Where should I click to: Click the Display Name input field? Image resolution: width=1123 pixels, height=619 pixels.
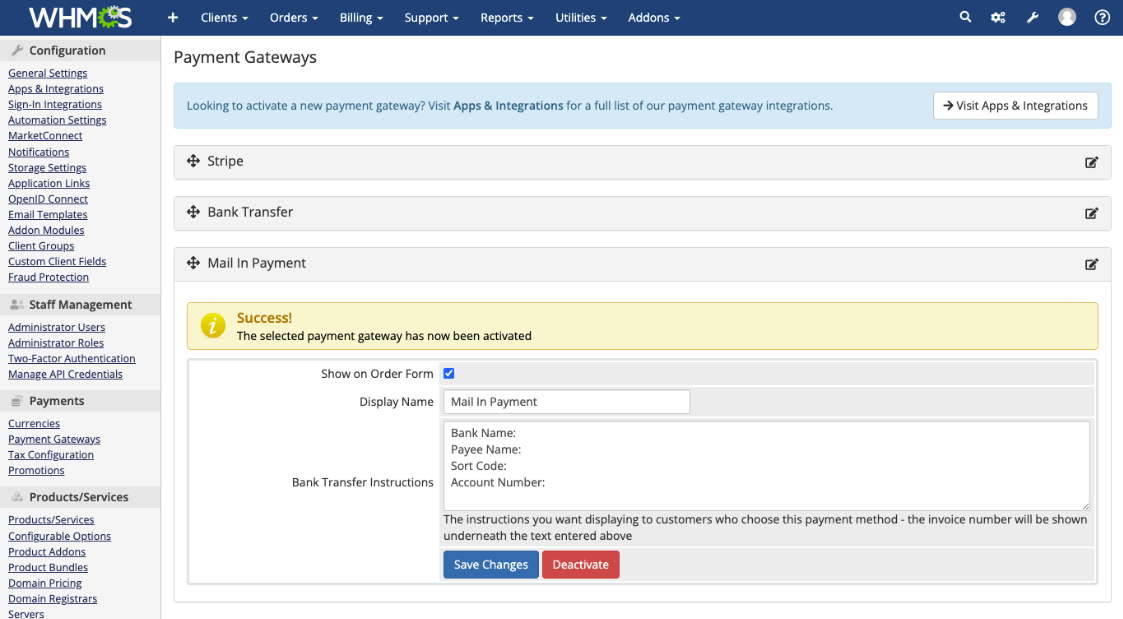567,402
